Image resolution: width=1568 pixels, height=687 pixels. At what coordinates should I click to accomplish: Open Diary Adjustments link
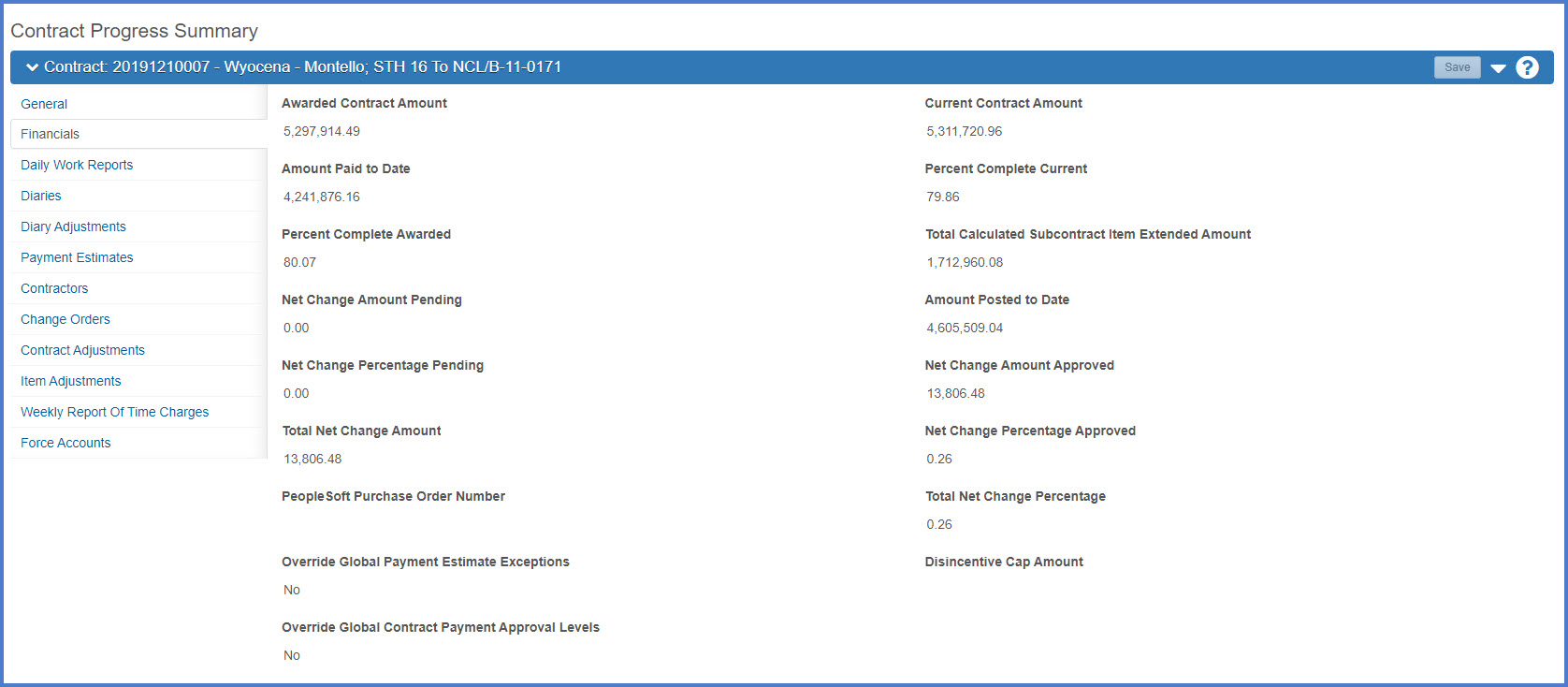click(x=73, y=227)
